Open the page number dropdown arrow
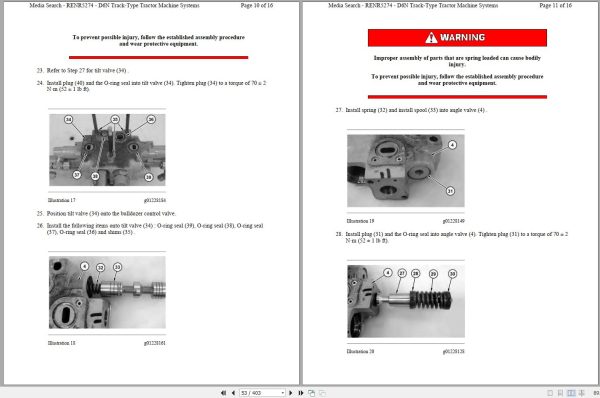The image size is (600, 398). coord(283,393)
